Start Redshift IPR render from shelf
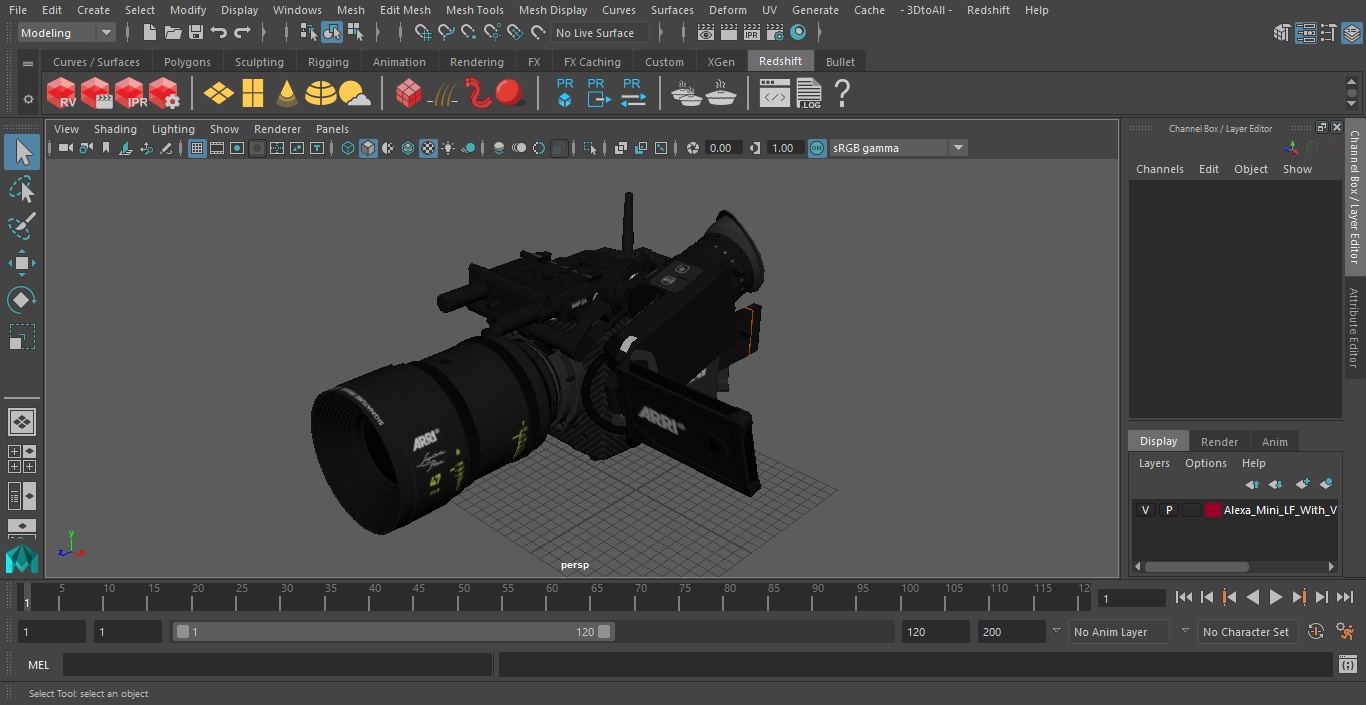Viewport: 1366px width, 705px height. click(x=130, y=94)
